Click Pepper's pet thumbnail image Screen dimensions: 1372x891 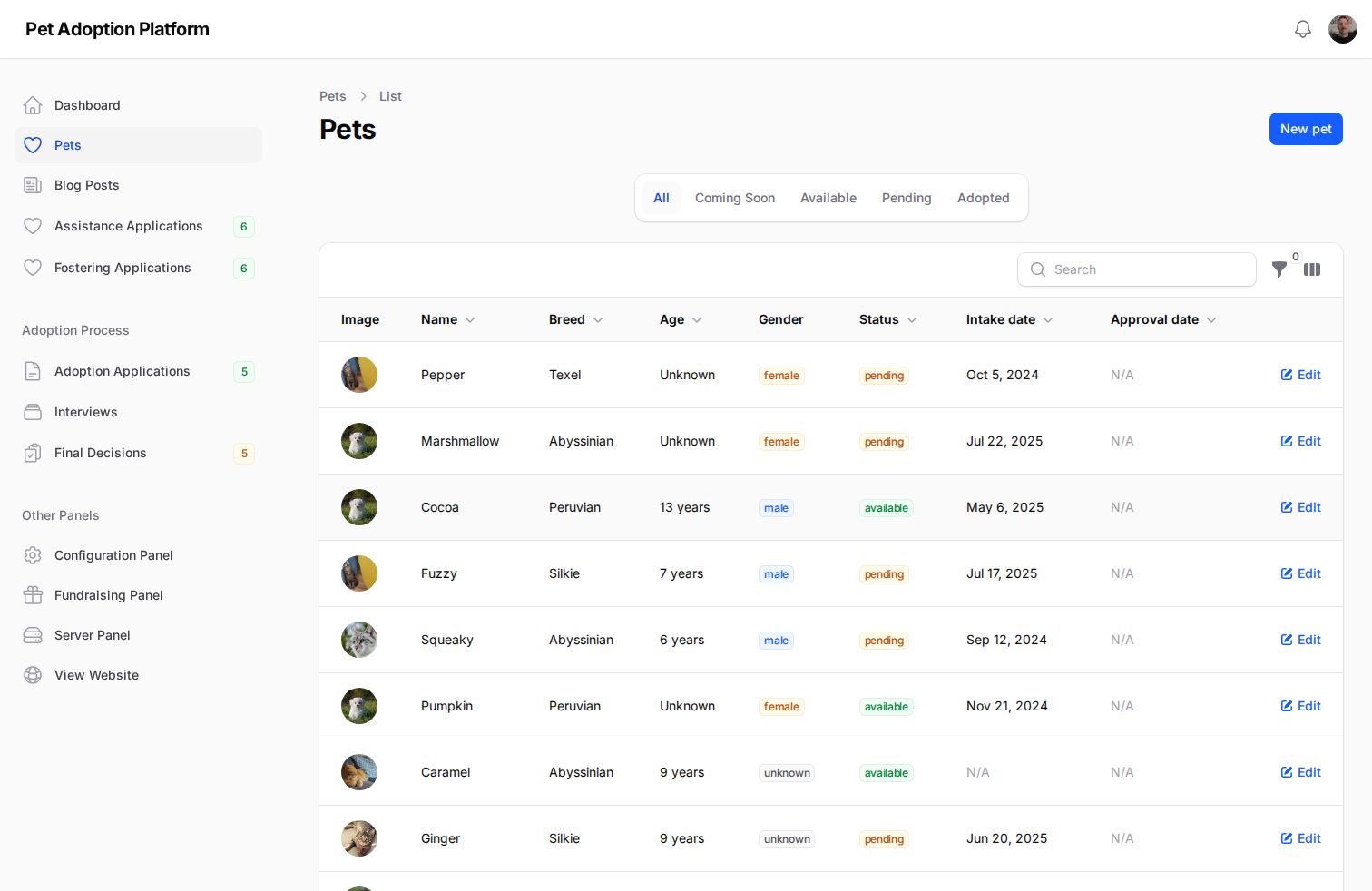coord(359,375)
